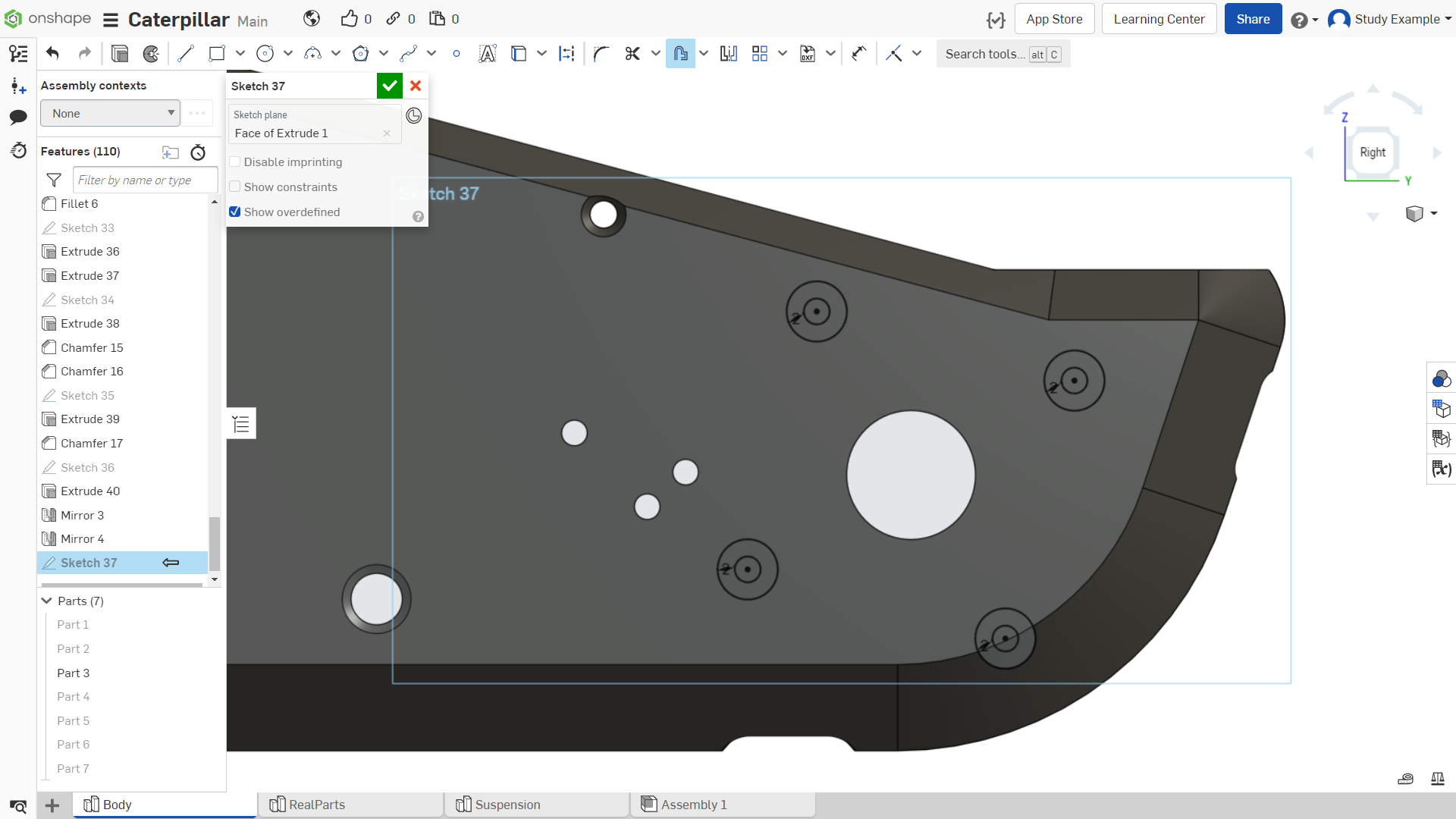Expand the view cube display options dropdown

tap(1434, 214)
